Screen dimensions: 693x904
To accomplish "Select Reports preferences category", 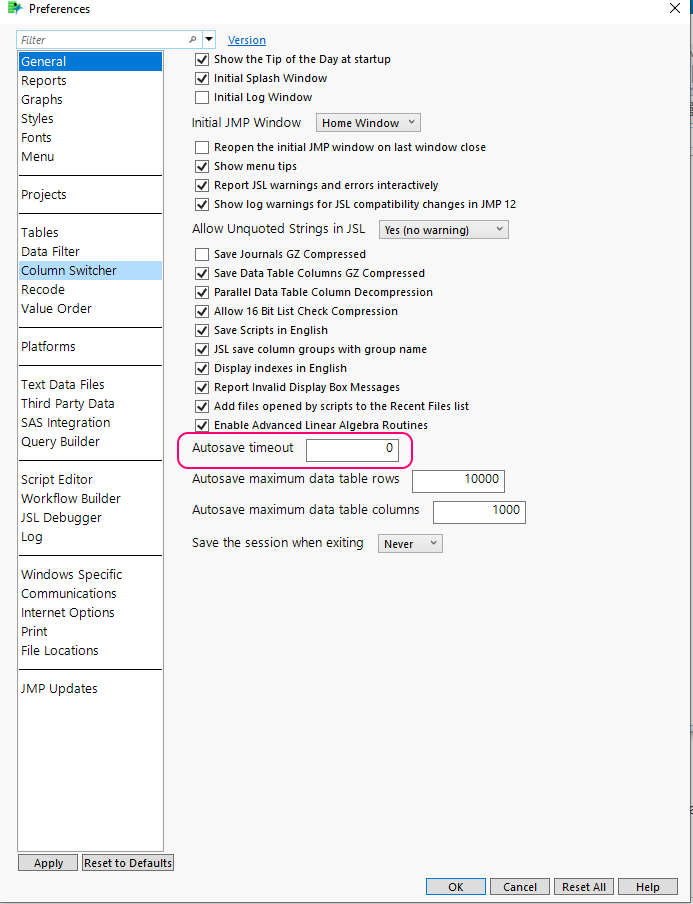I will [x=91, y=81].
